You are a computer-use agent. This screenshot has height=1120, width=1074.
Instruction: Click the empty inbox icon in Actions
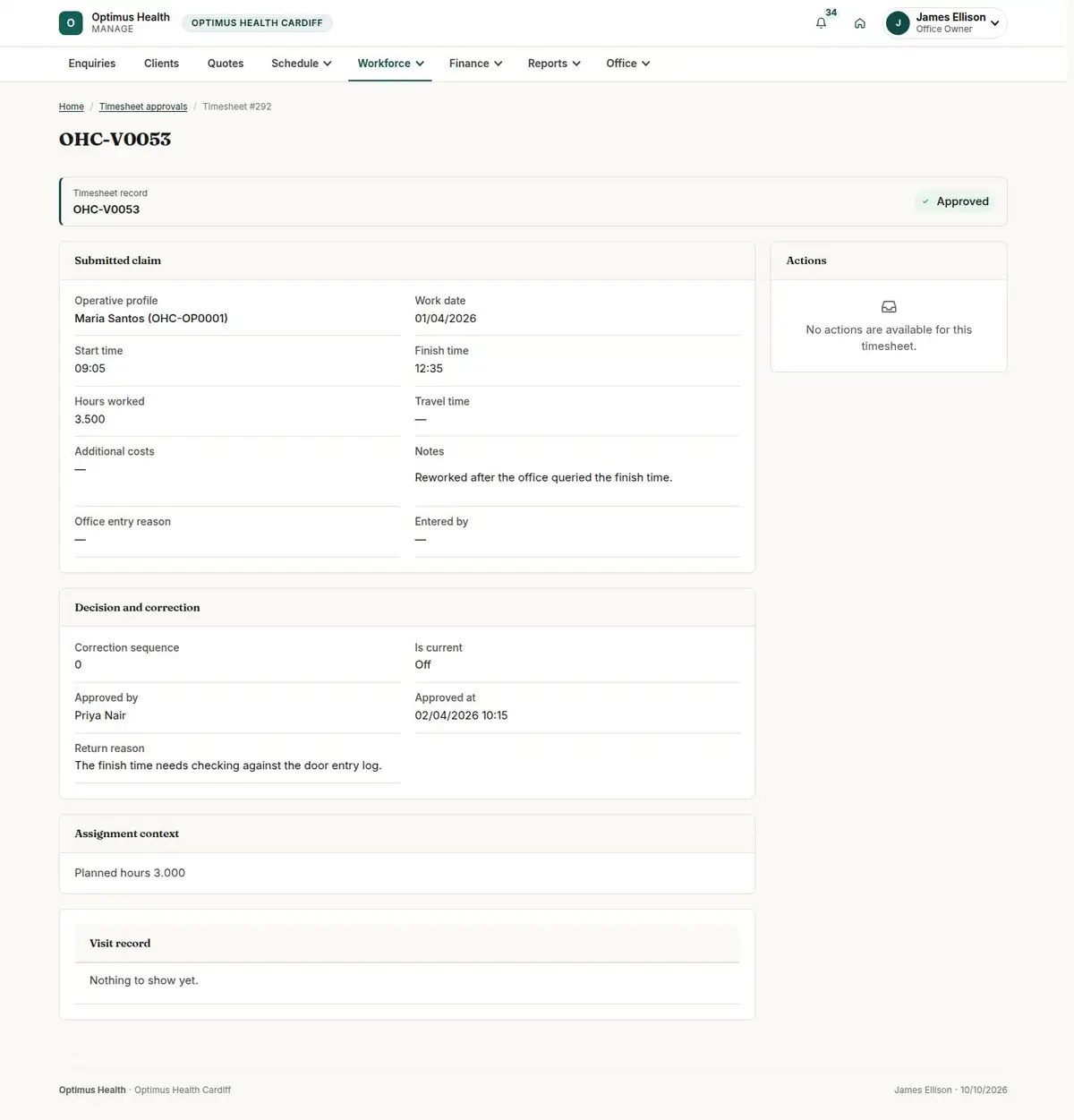coord(889,307)
